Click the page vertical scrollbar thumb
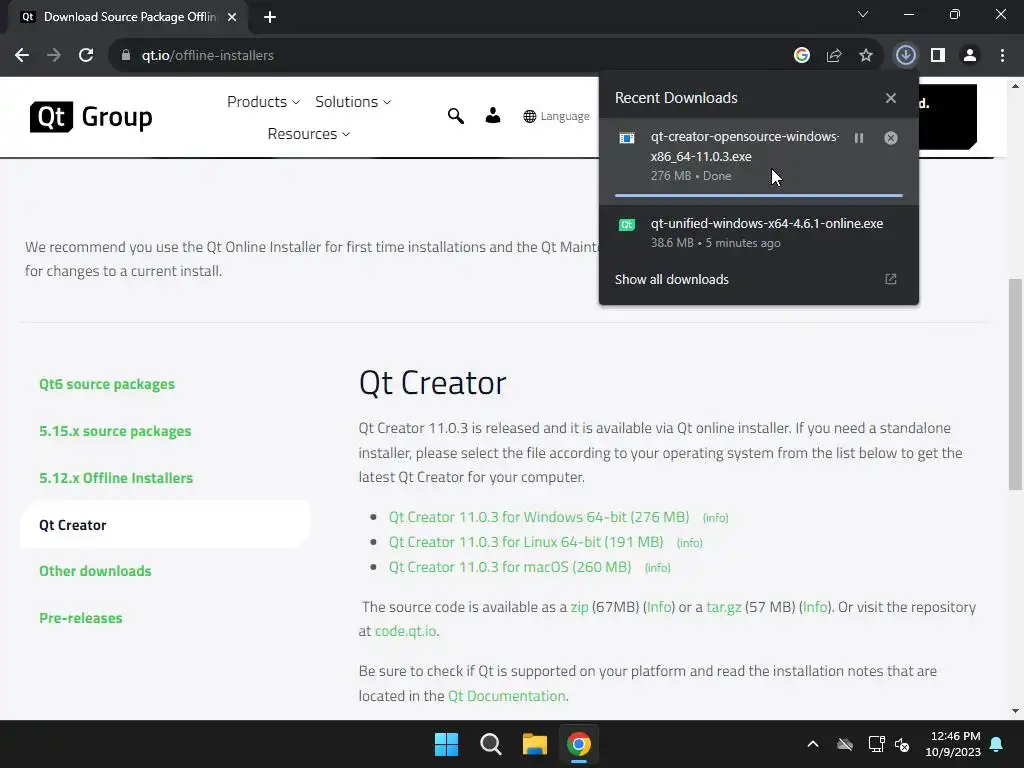This screenshot has width=1024, height=768. (x=1015, y=384)
